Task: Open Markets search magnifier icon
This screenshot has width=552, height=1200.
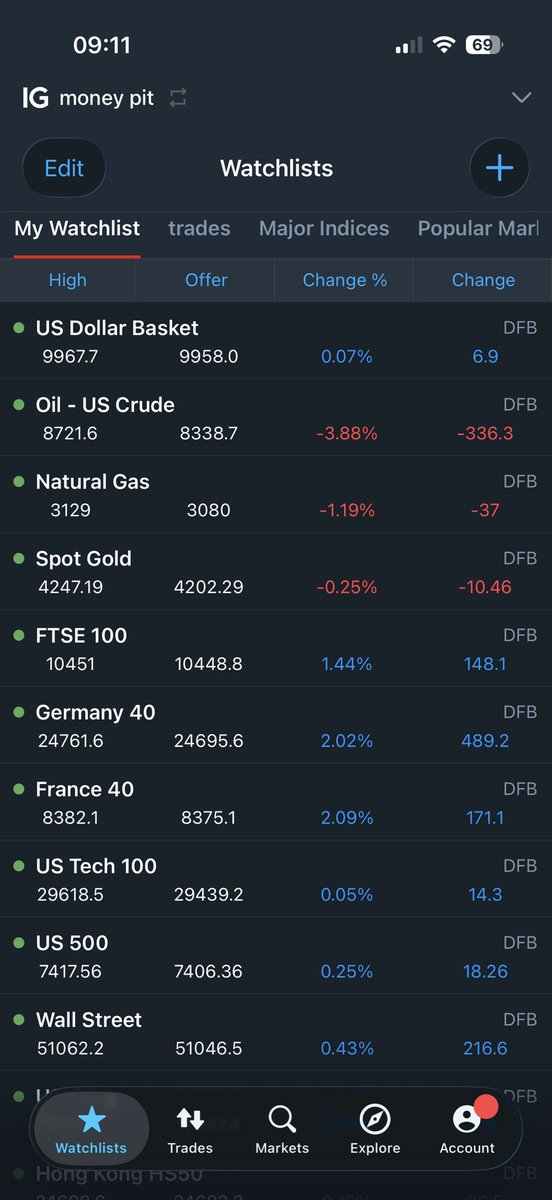Action: click(x=282, y=1119)
